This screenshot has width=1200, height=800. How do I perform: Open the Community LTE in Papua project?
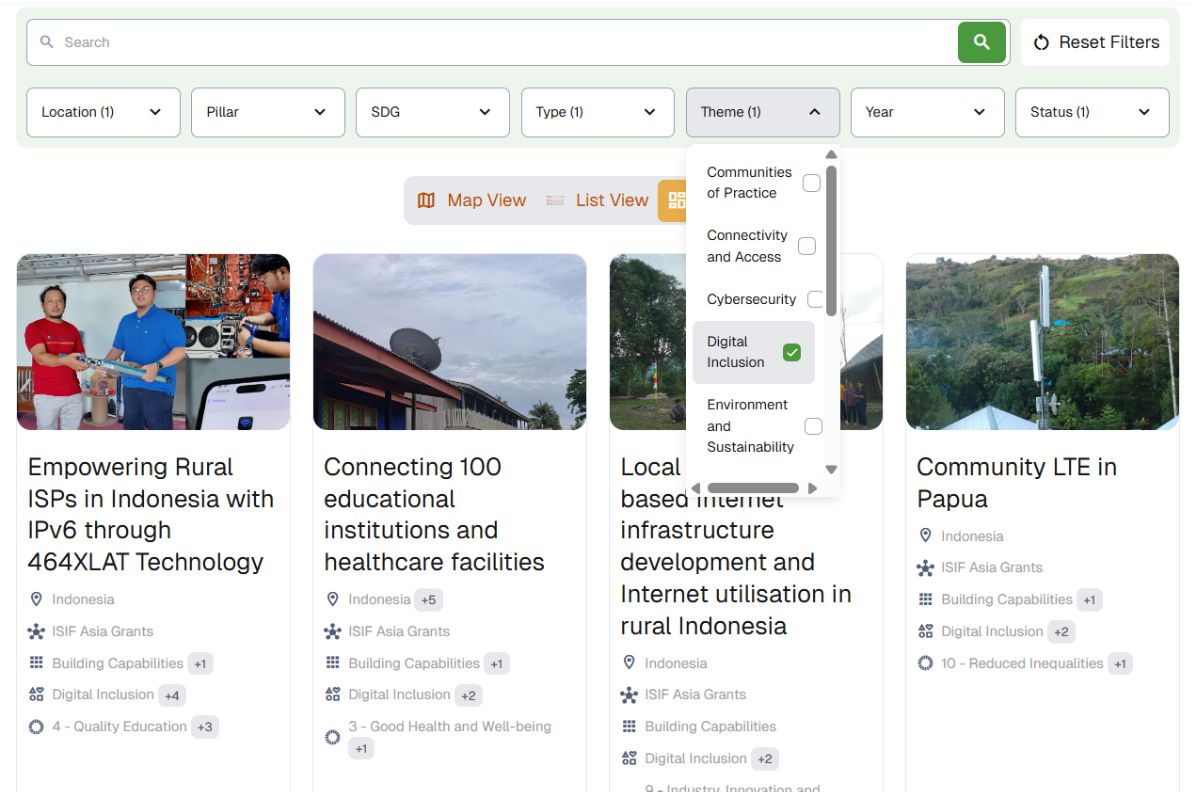(1017, 482)
